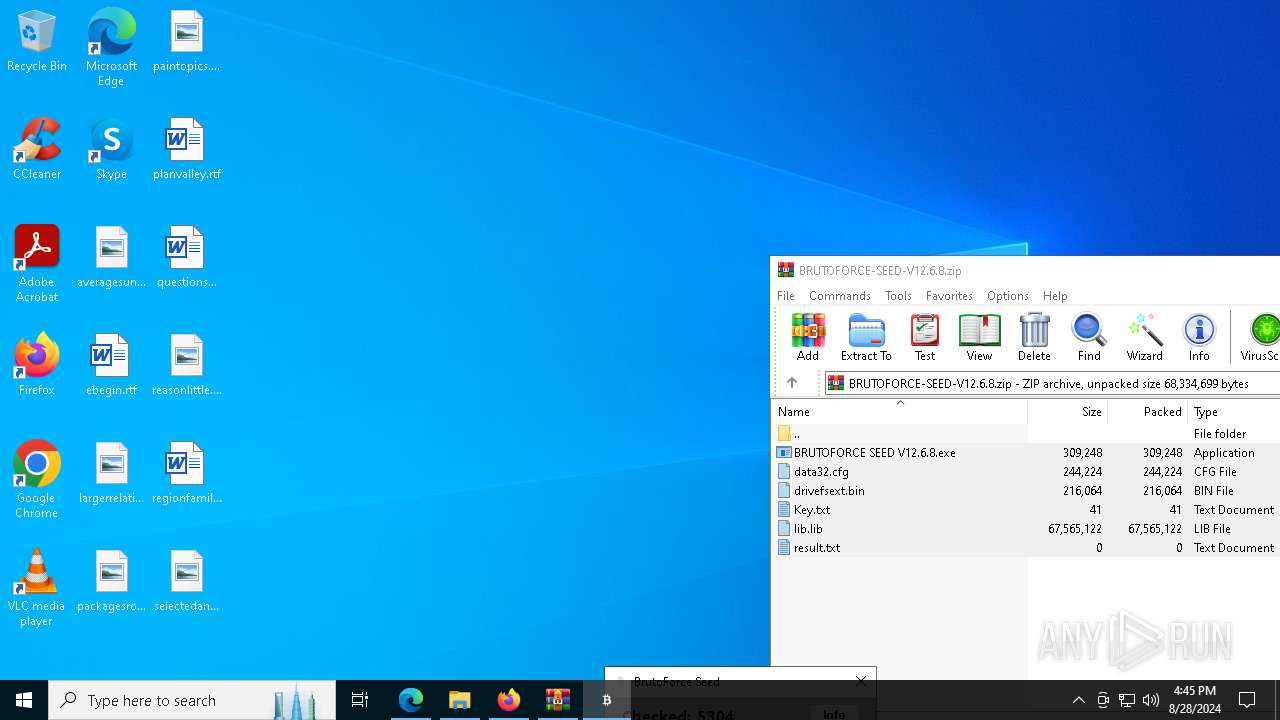Select drivefsext.bin in the archive
This screenshot has height=720, width=1280.
tap(1026, 491)
